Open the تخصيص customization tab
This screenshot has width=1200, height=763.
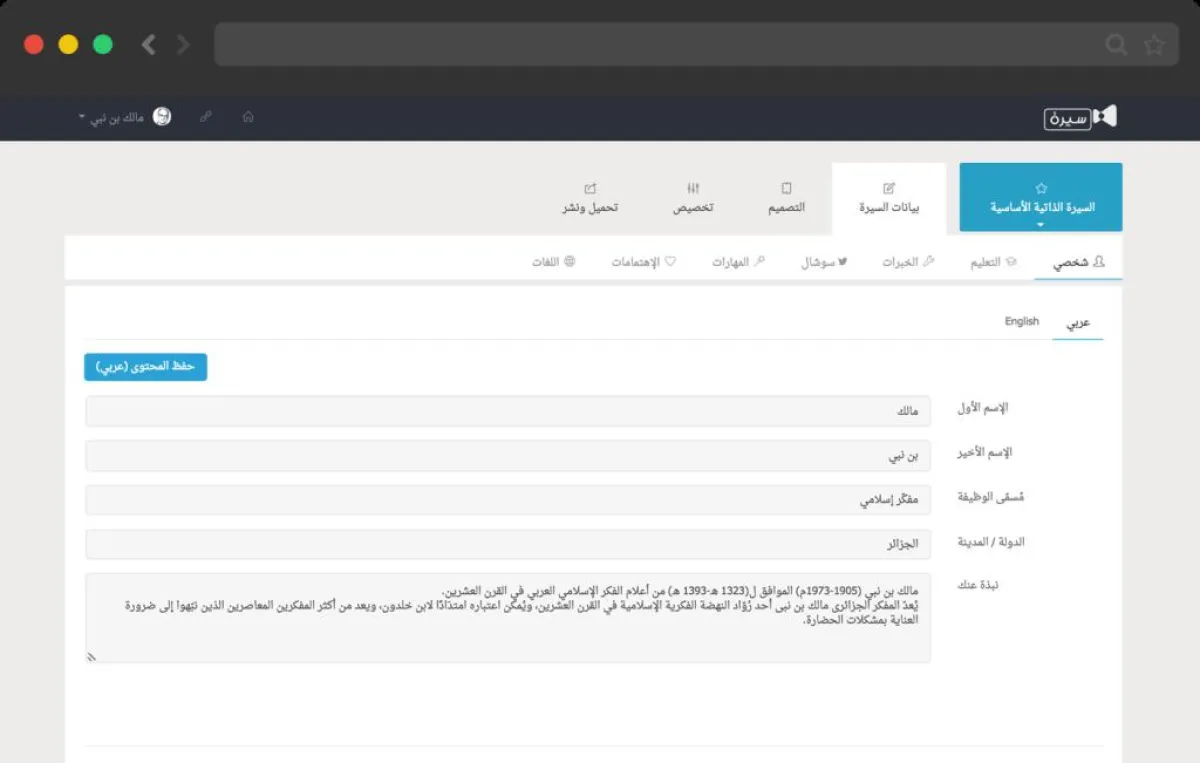tap(692, 198)
